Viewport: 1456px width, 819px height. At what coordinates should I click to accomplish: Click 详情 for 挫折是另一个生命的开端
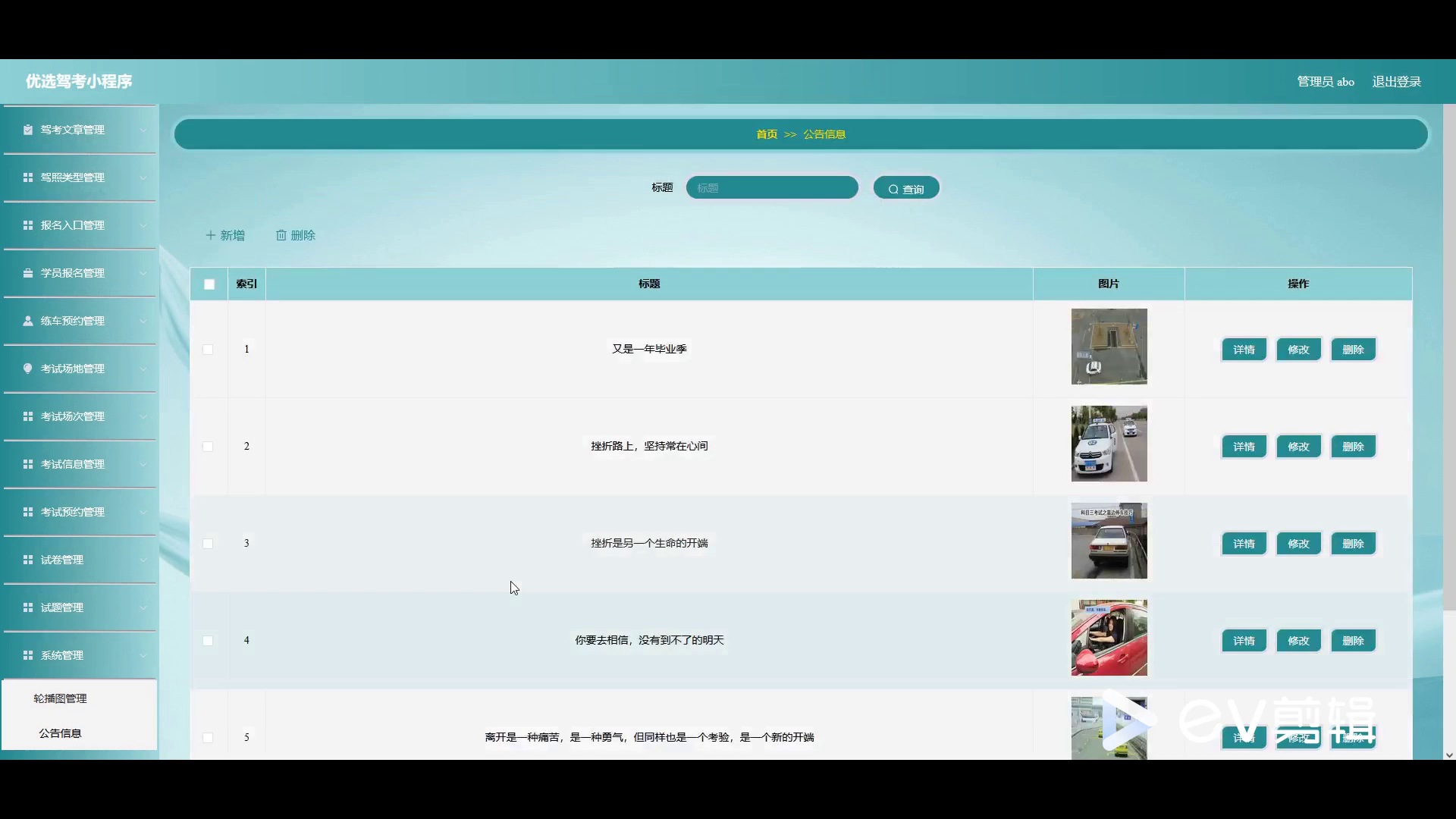(x=1244, y=544)
